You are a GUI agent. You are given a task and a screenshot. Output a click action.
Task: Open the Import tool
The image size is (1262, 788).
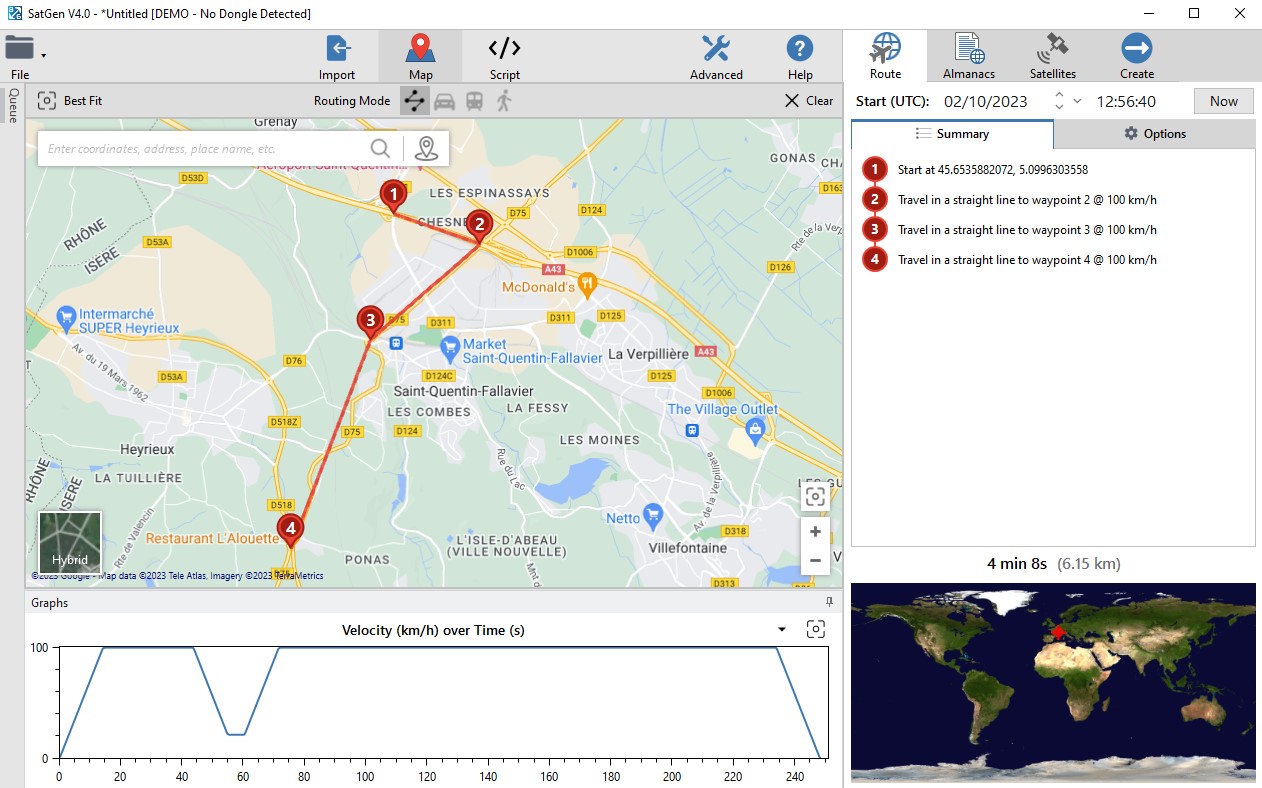pos(337,57)
